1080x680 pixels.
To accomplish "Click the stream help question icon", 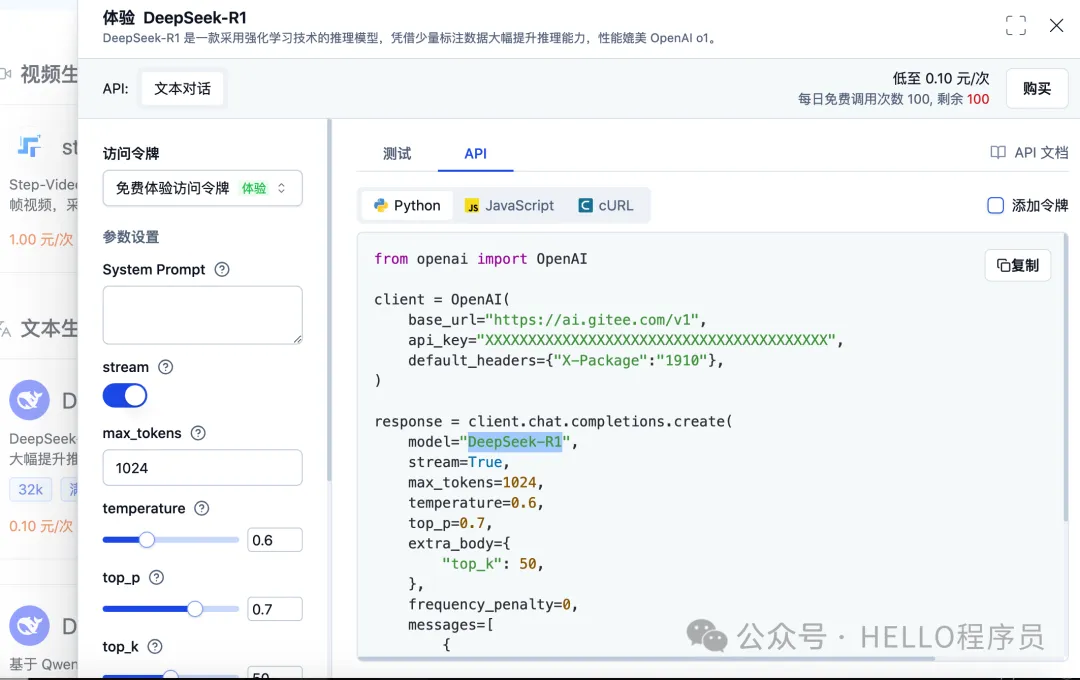I will (165, 367).
